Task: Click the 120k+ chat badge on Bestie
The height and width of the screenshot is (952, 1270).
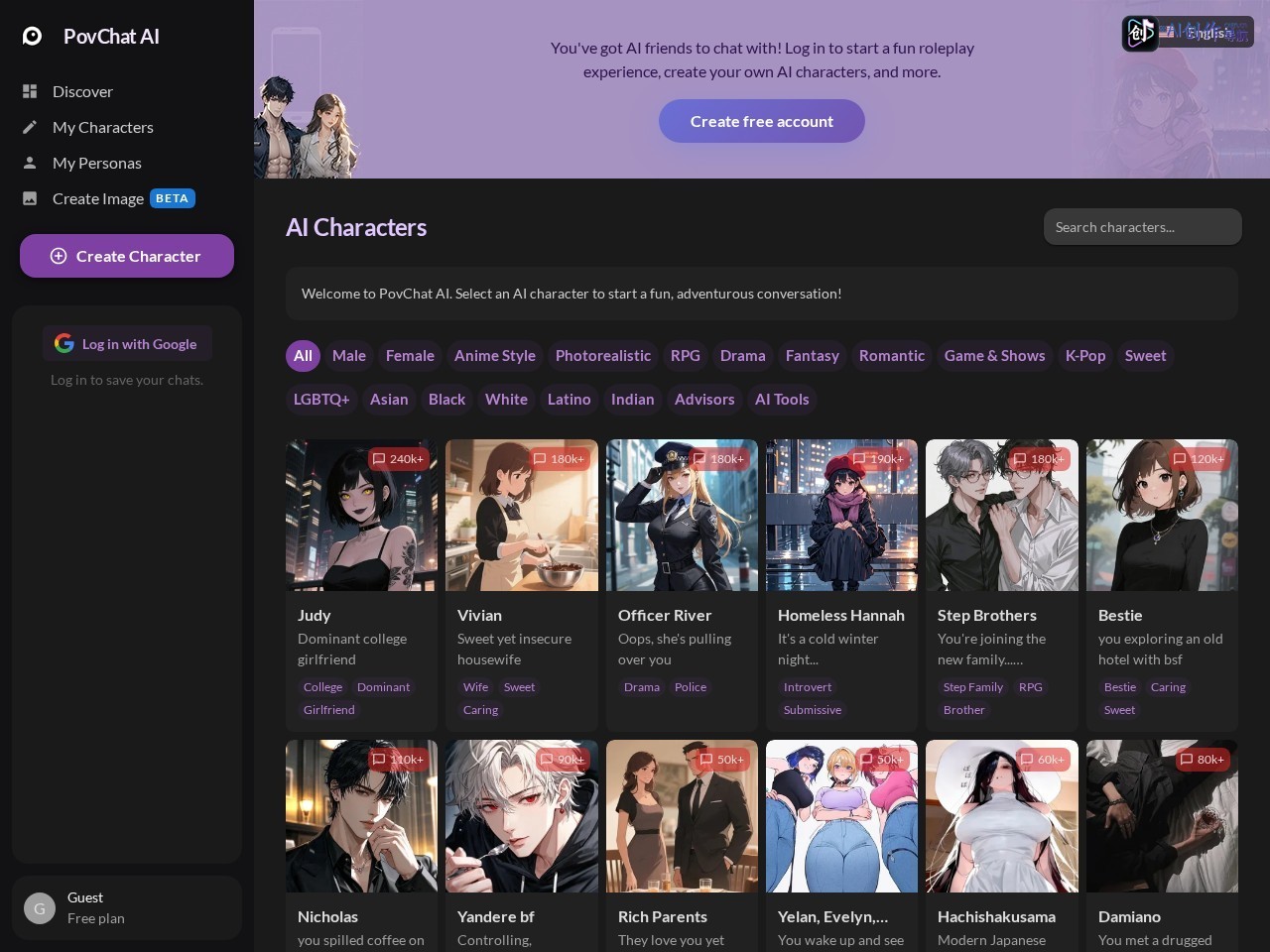Action: tap(1199, 458)
